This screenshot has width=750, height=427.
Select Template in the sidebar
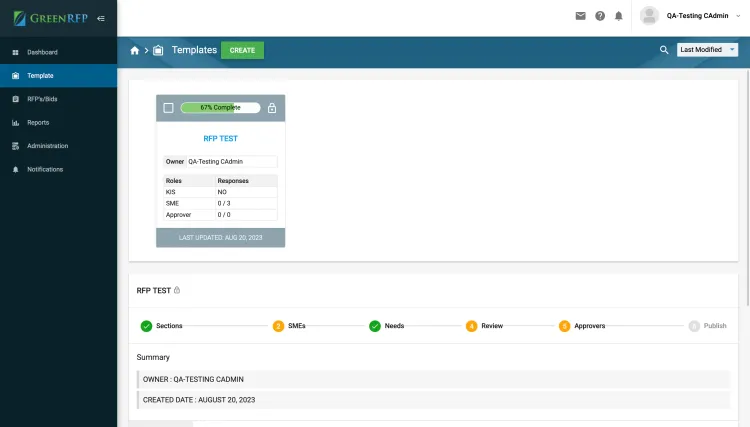pos(58,76)
